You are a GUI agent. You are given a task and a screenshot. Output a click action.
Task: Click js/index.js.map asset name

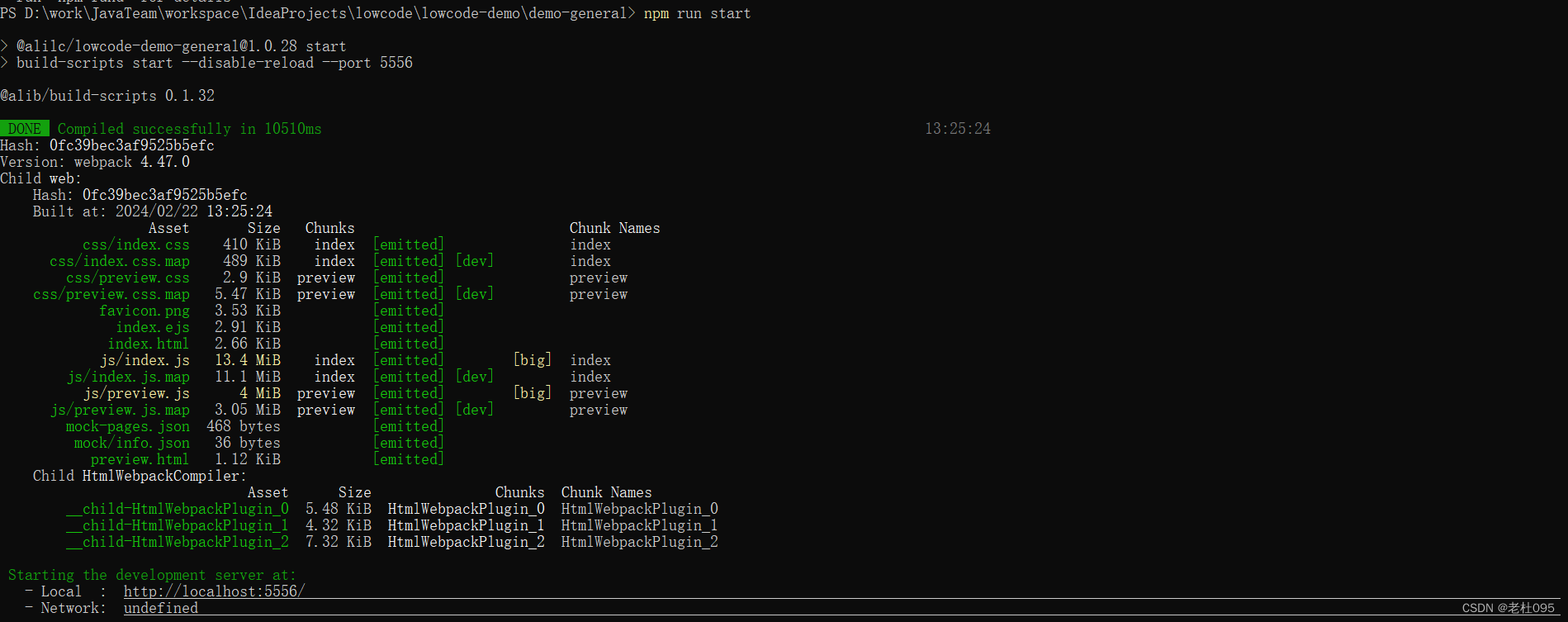[x=127, y=377]
